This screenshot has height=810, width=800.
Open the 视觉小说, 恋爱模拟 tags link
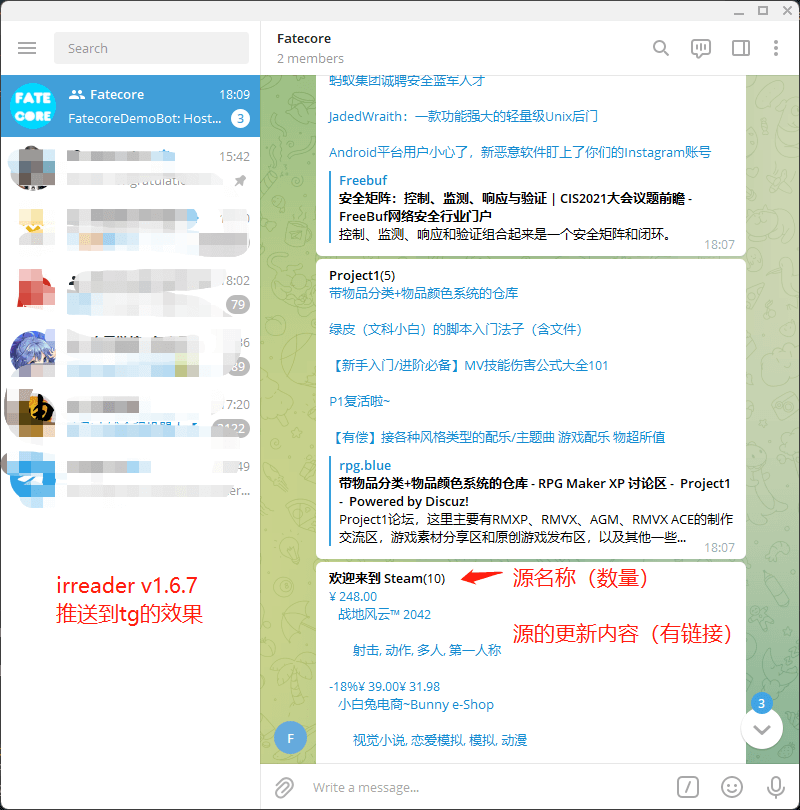(x=440, y=741)
